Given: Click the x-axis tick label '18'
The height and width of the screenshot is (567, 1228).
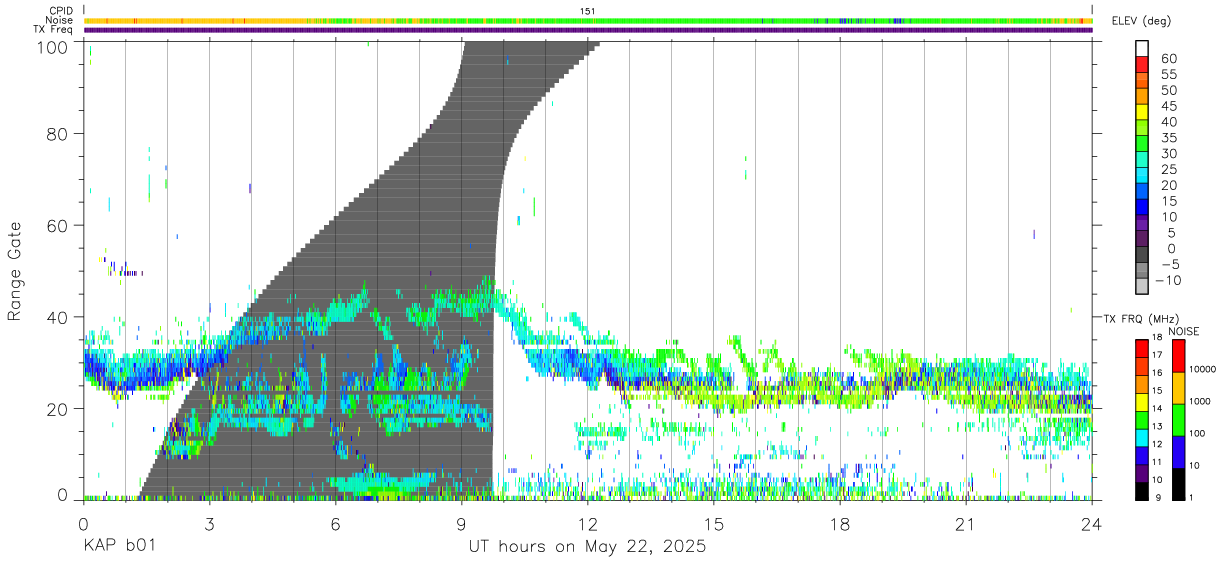Looking at the screenshot, I should pyautogui.click(x=840, y=525).
